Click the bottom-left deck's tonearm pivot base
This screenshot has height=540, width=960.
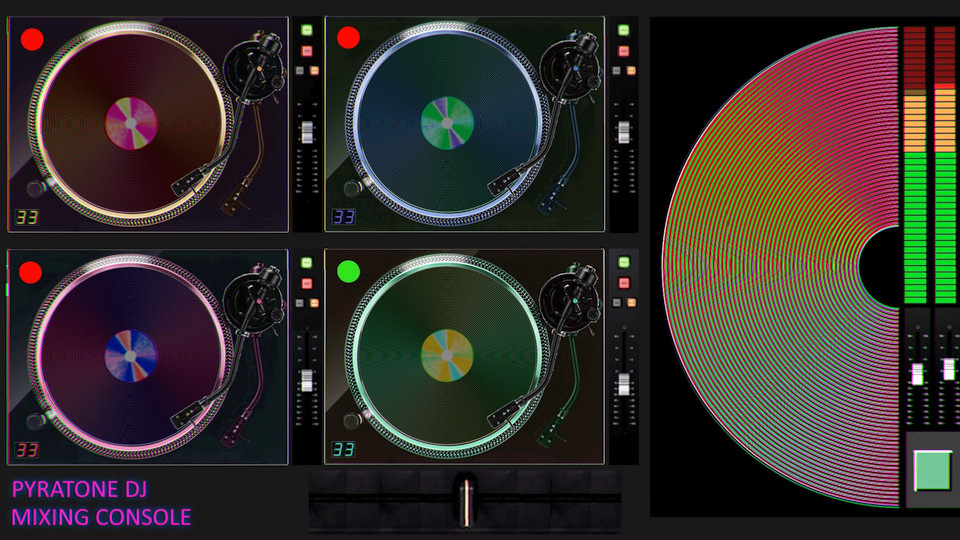click(254, 303)
